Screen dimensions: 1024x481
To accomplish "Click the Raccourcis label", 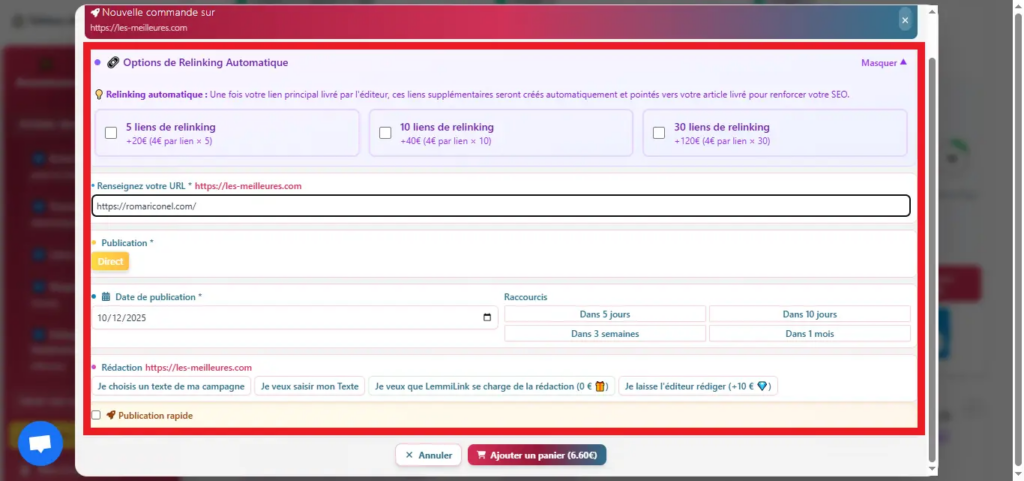I will (x=526, y=297).
